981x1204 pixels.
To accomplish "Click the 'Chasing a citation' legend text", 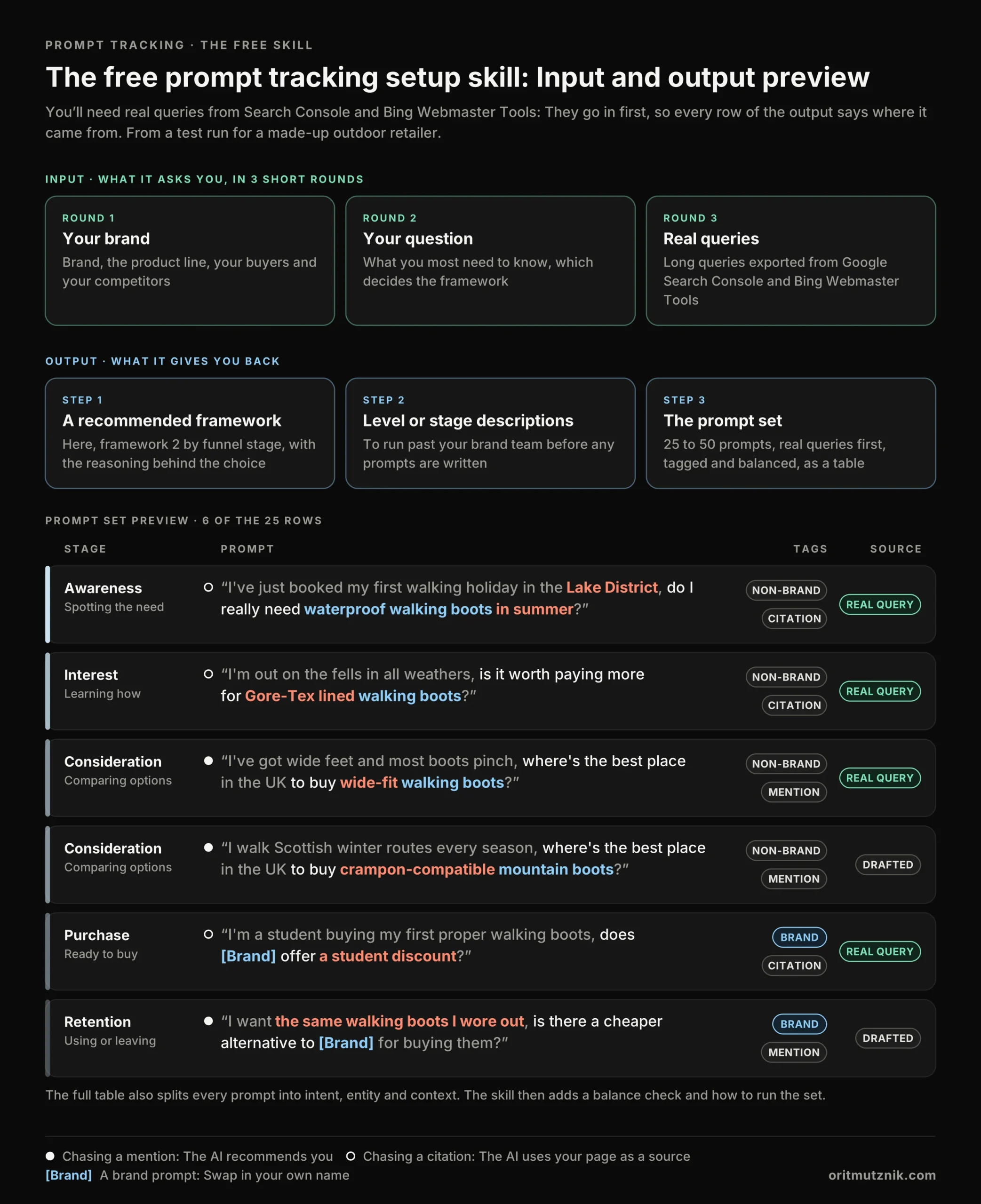I will click(x=526, y=1156).
